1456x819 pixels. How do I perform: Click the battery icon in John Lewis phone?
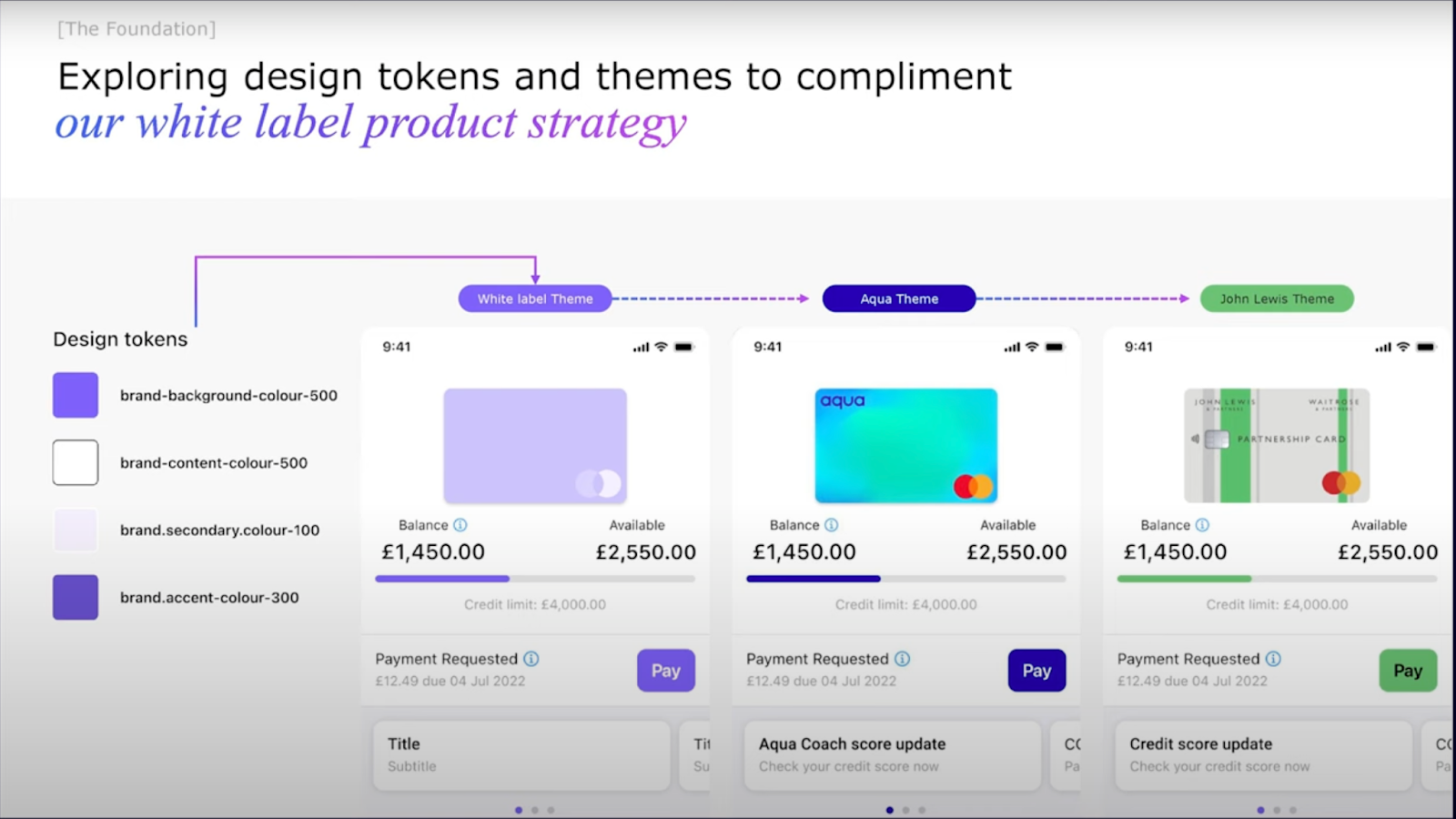point(1426,347)
